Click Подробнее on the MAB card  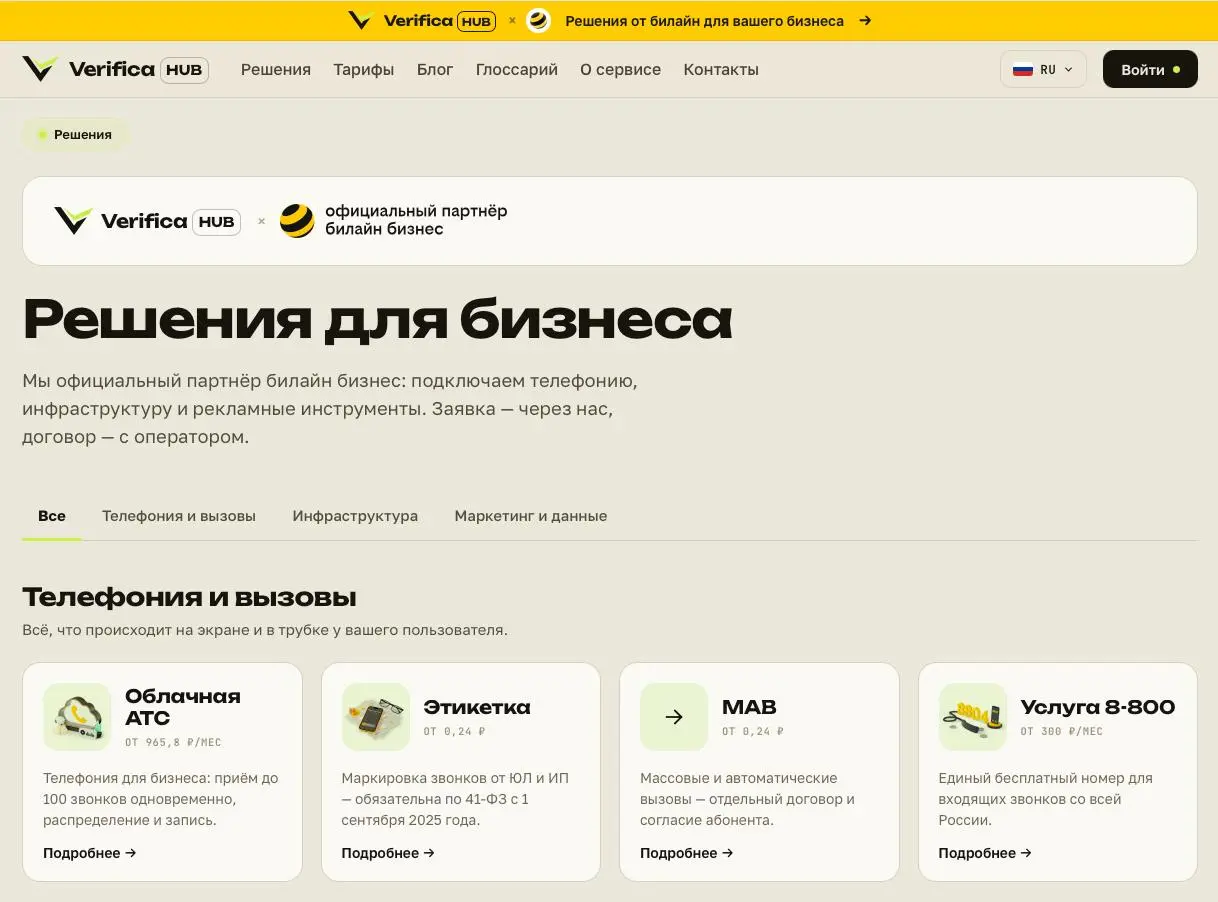click(x=687, y=853)
